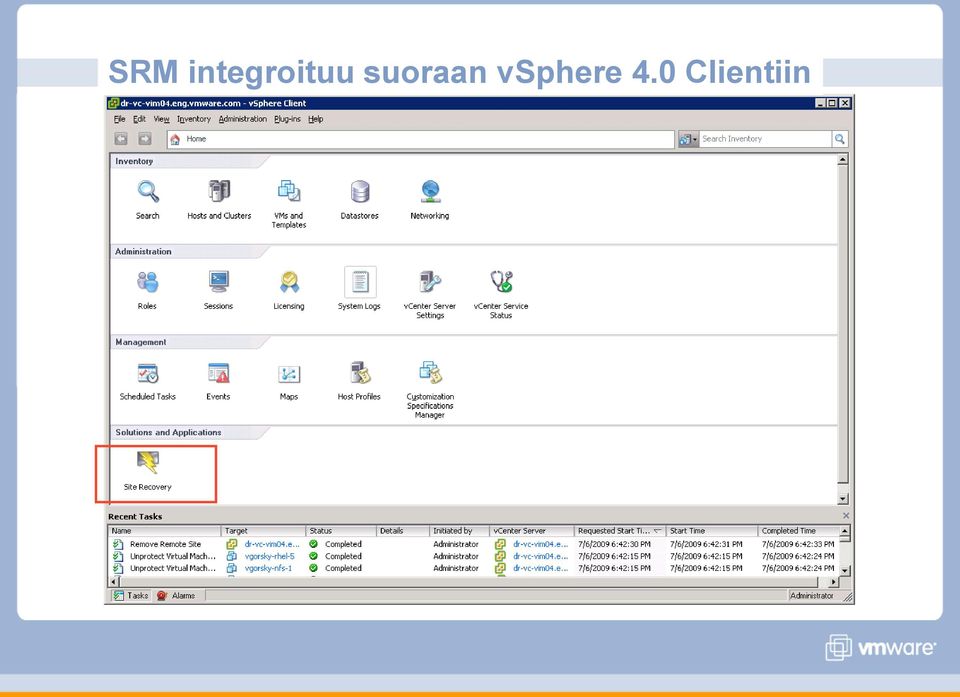Switch to the Alarms tab
This screenshot has height=697, width=960.
[x=176, y=595]
